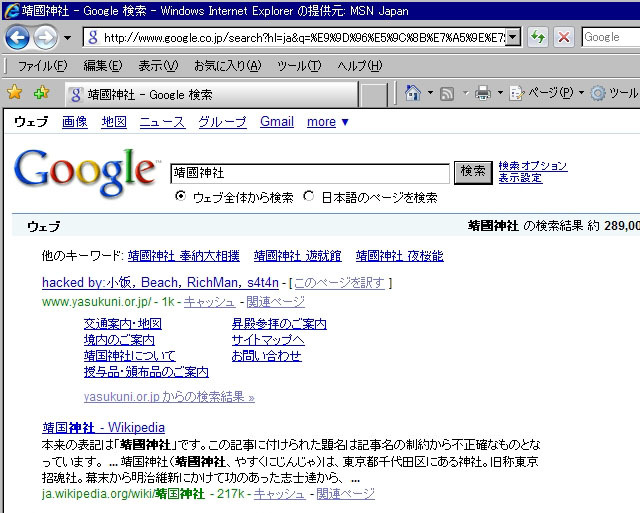Expand the Home button dropdown arrow
This screenshot has height=513, width=640.
[x=430, y=93]
